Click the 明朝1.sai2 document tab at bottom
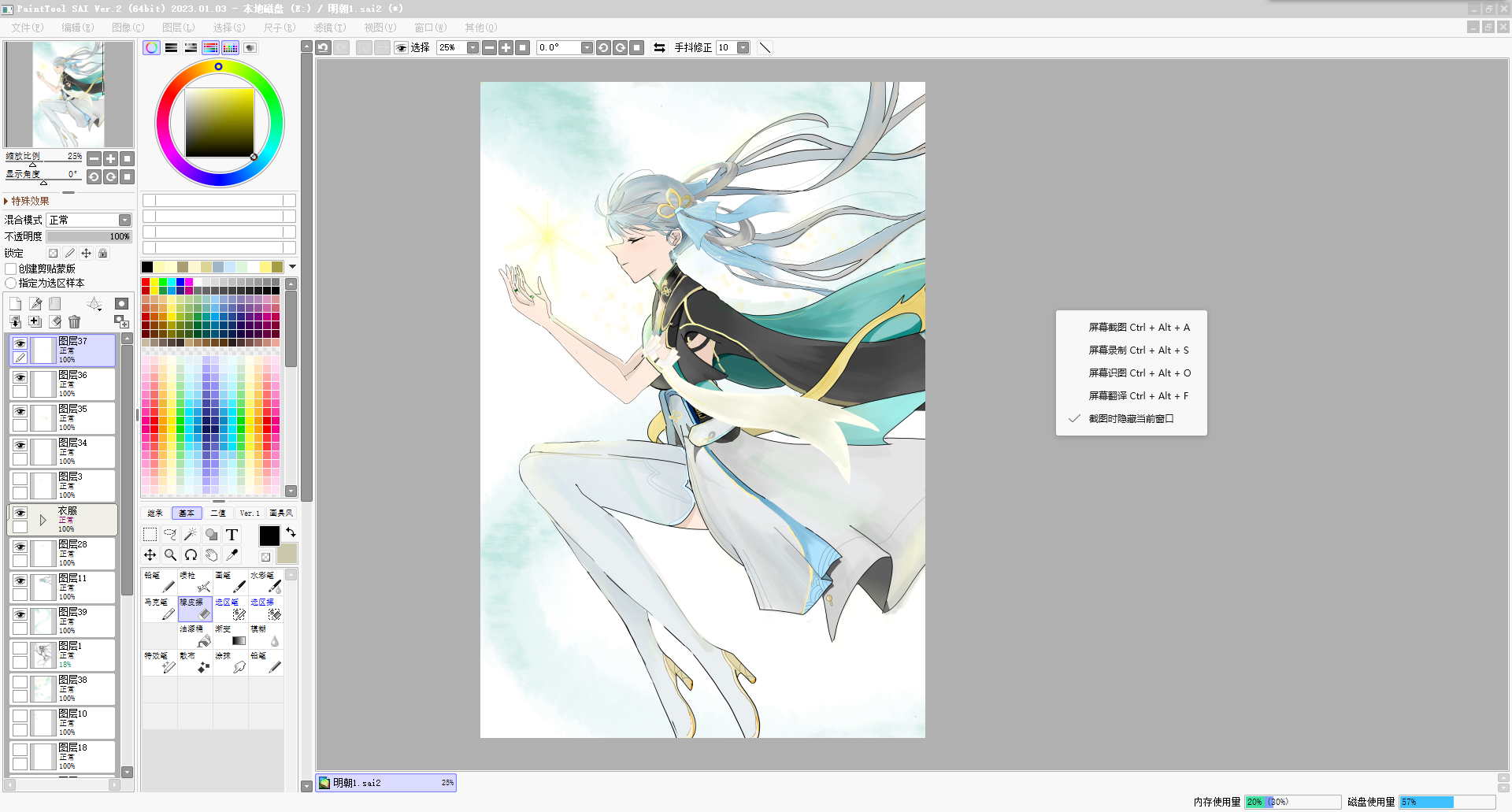1512x812 pixels. (x=386, y=783)
